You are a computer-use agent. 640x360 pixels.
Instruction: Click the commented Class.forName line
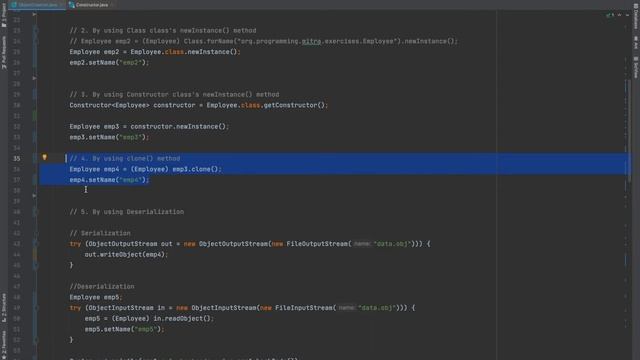(x=264, y=41)
